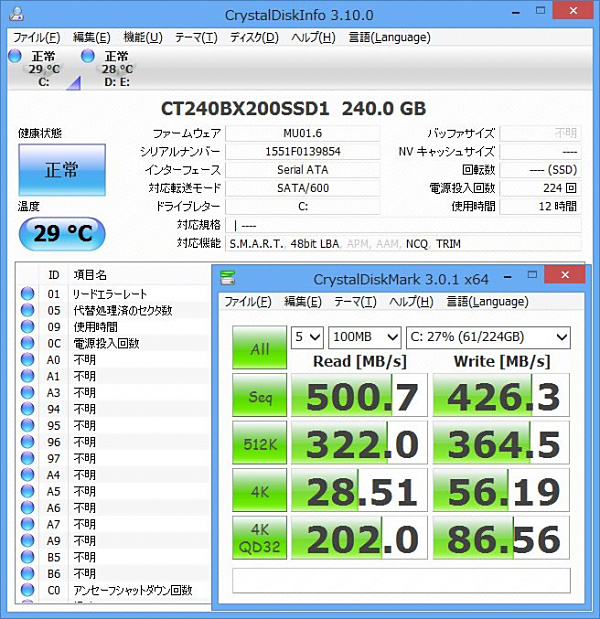Click blue status icon of row A0
This screenshot has width=600, height=619.
click(x=27, y=360)
